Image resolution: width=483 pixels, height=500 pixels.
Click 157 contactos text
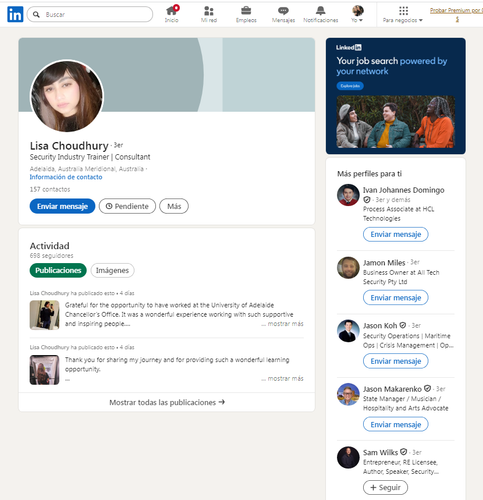pos(50,189)
